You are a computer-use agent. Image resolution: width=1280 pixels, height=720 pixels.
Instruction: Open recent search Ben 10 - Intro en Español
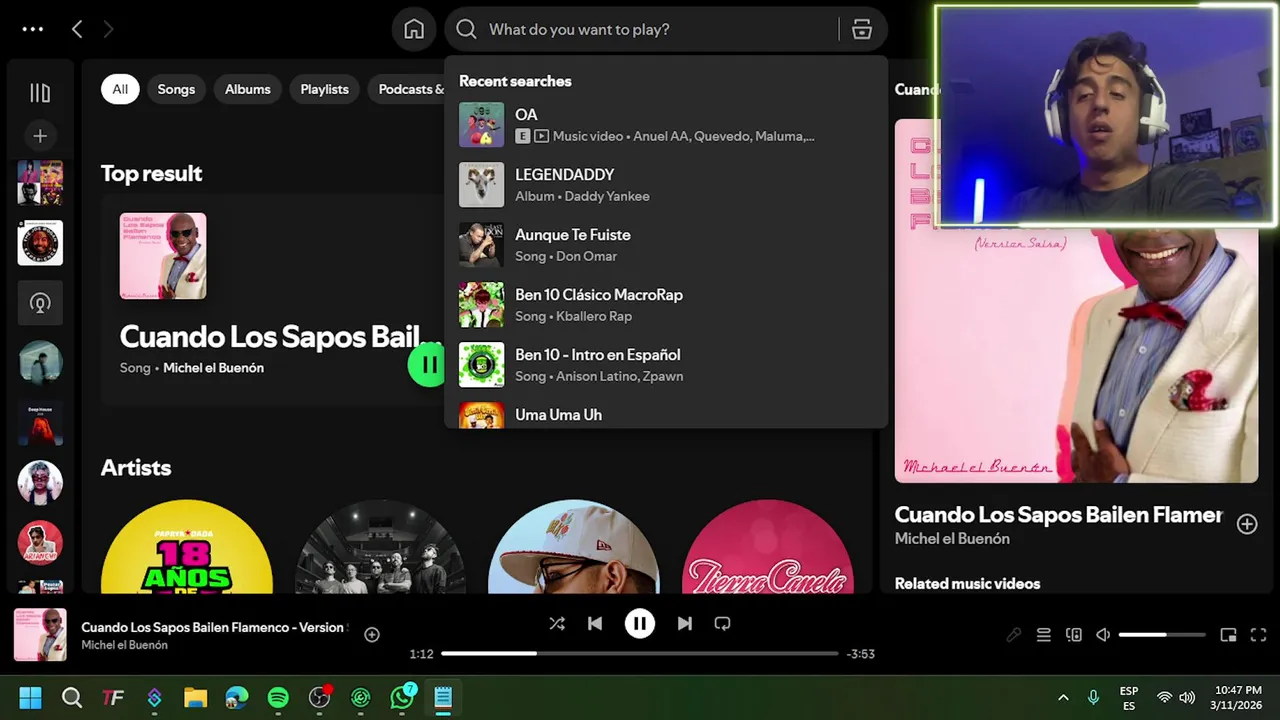coord(665,365)
